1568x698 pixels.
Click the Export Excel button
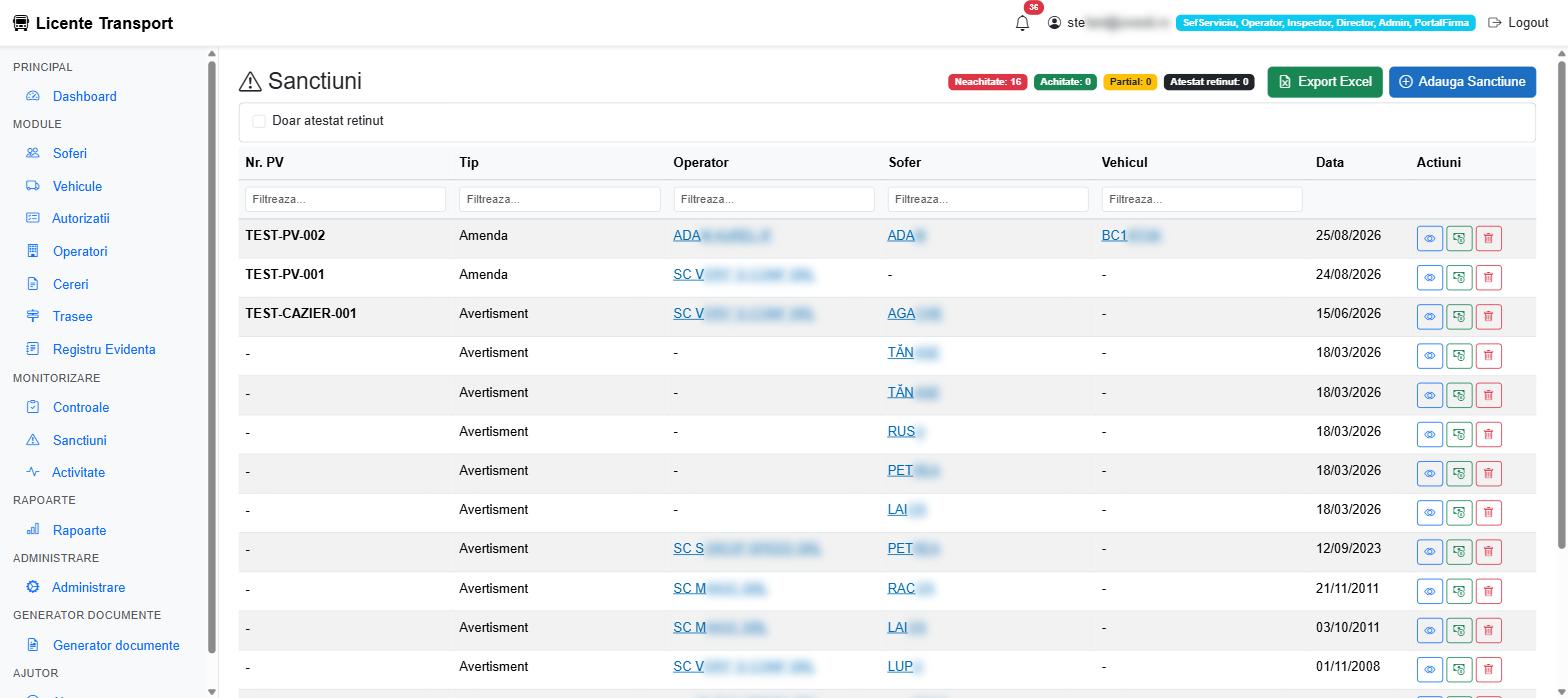1325,82
